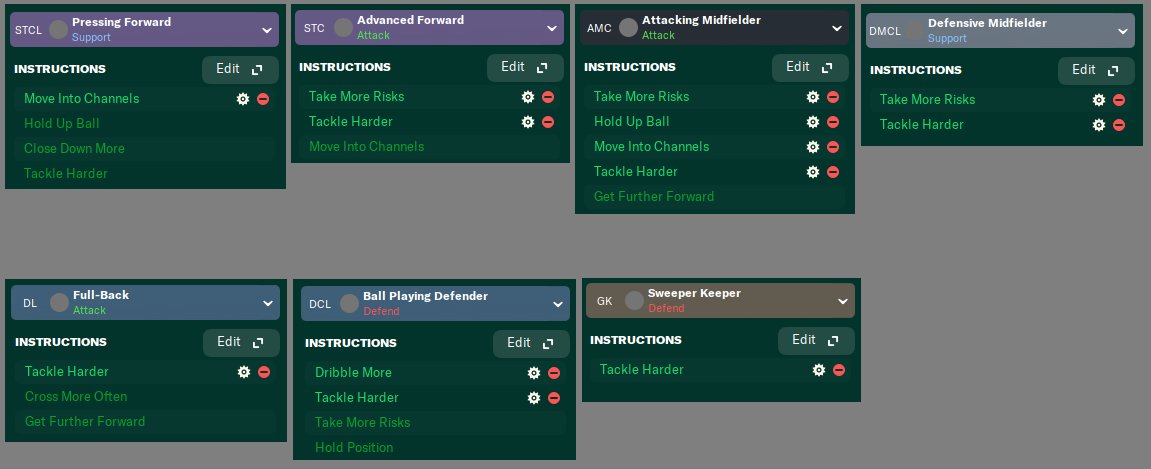1151x469 pixels.
Task: Click gear icon for Hold Up Ball in Attacking Midfielder
Action: [813, 122]
